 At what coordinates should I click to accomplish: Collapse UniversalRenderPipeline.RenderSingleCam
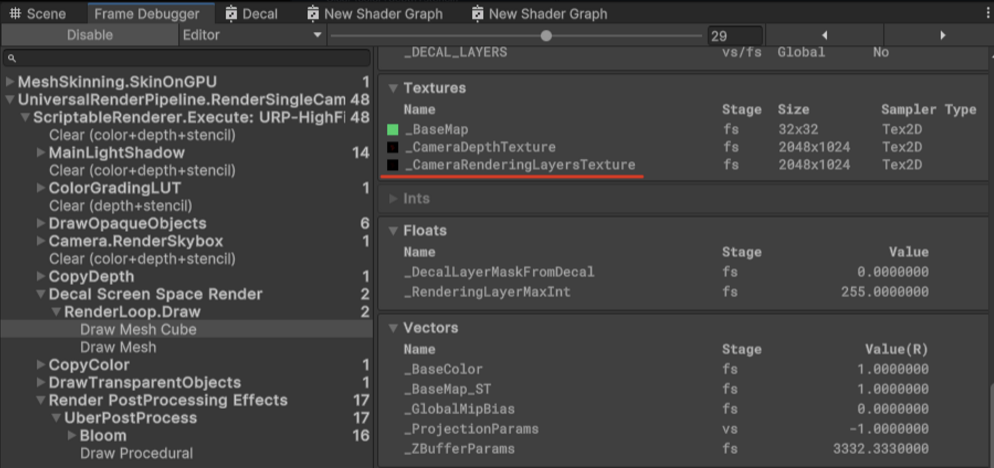pos(10,100)
